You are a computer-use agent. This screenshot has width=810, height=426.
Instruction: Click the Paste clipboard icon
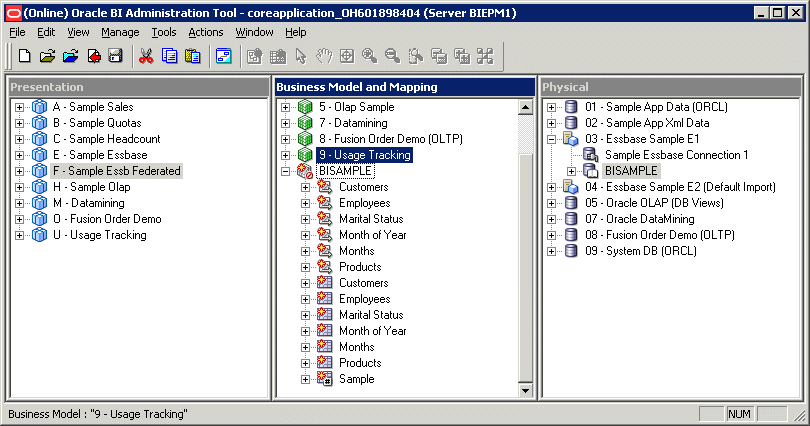click(193, 56)
